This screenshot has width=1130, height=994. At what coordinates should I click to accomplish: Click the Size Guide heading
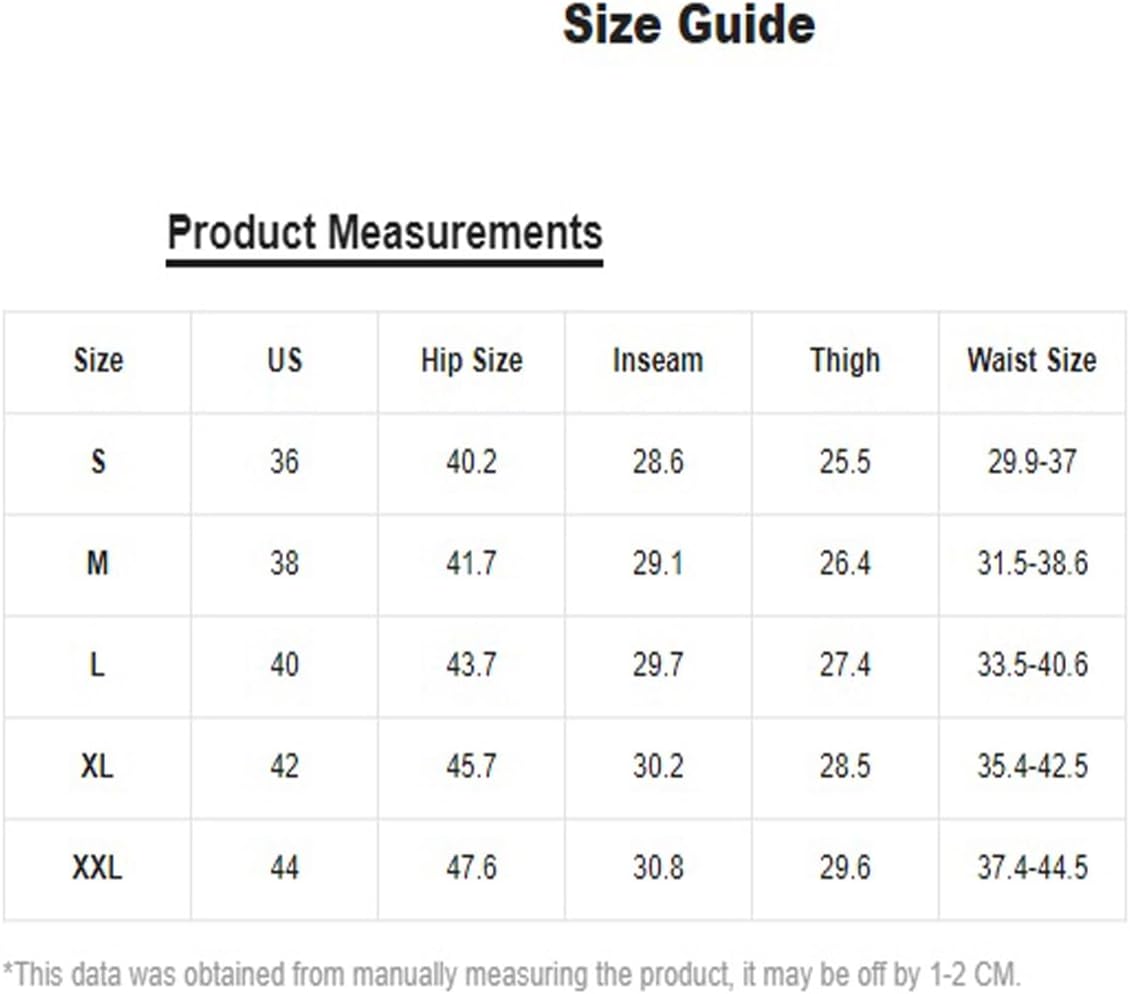(x=688, y=25)
